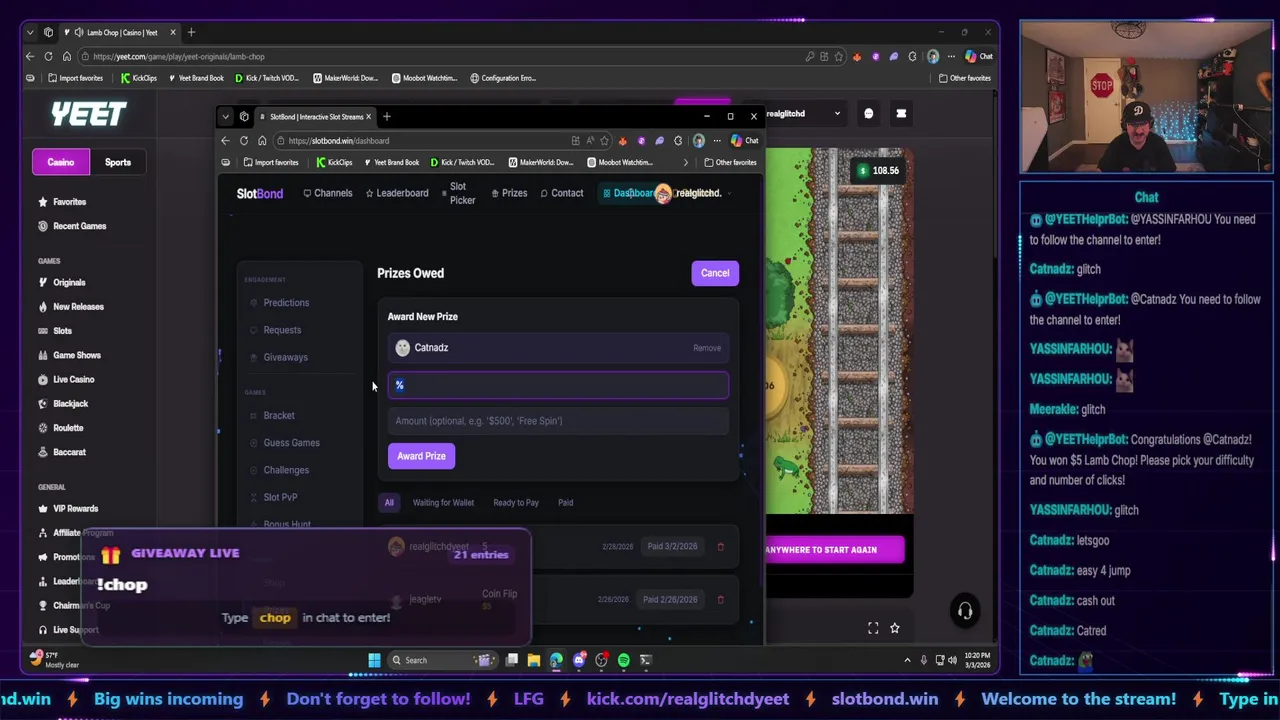
Task: Open Other favorites folder in SlotBond window
Action: click(x=730, y=163)
